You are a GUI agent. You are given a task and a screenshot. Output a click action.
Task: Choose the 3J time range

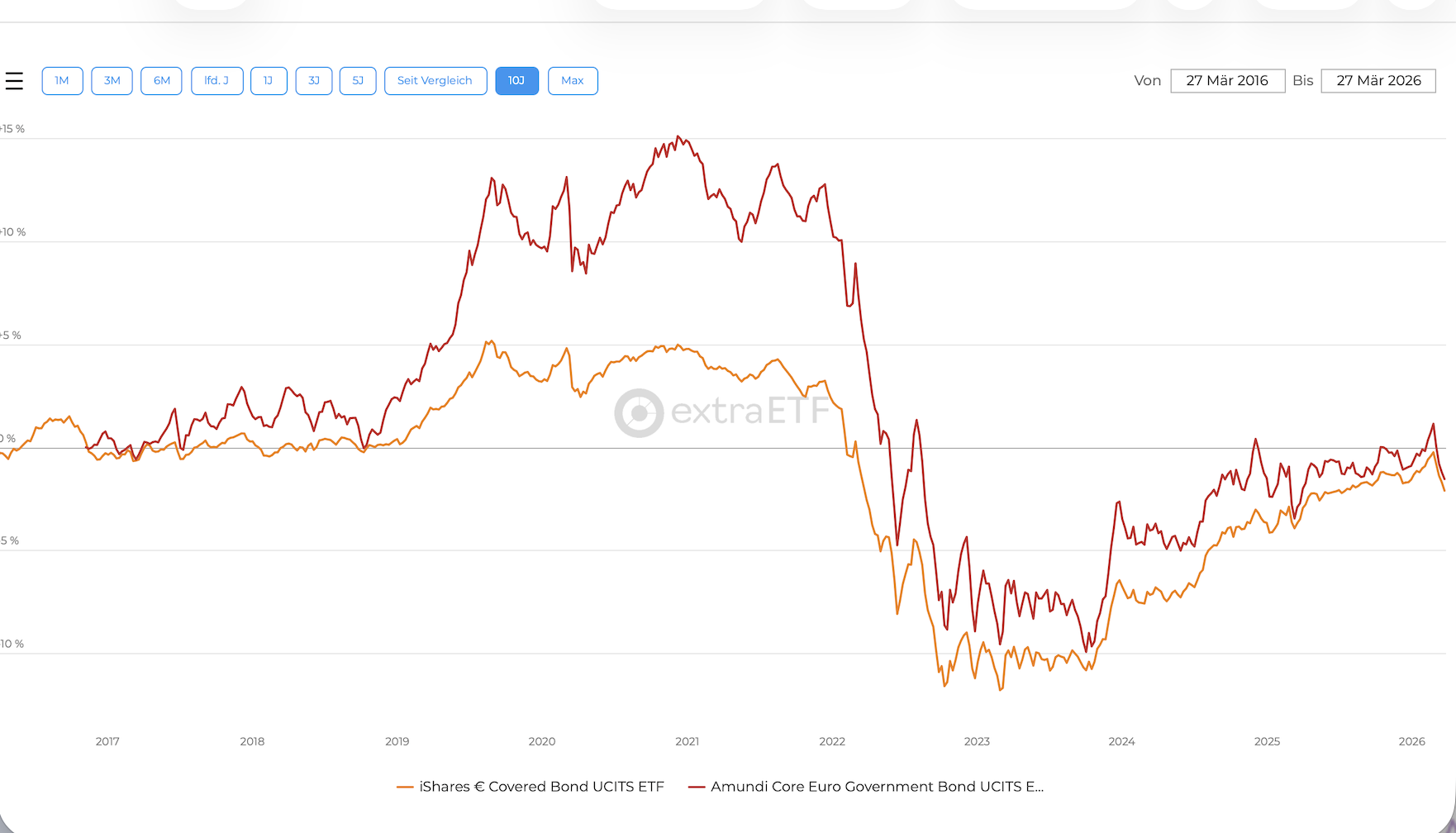click(314, 81)
